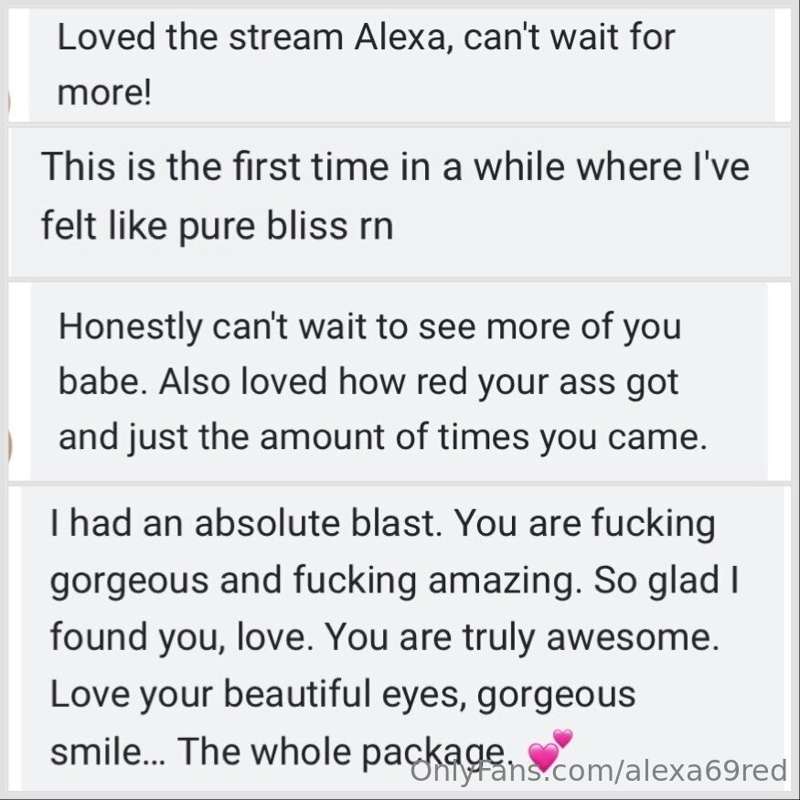Click the word "Honestly" in third message
800x800 pixels.
tap(130, 327)
